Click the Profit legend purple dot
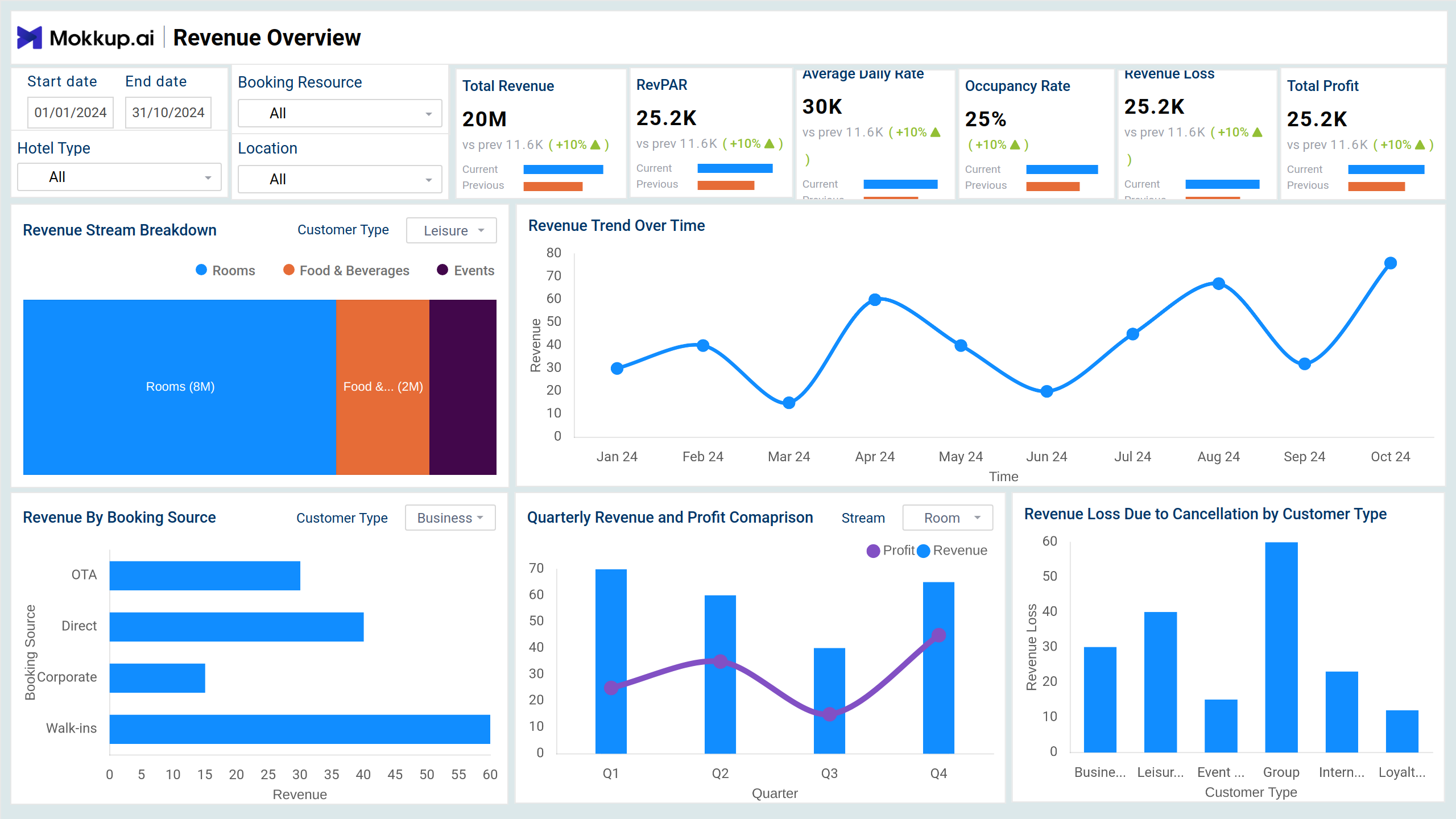The height and width of the screenshot is (819, 1456). click(873, 551)
